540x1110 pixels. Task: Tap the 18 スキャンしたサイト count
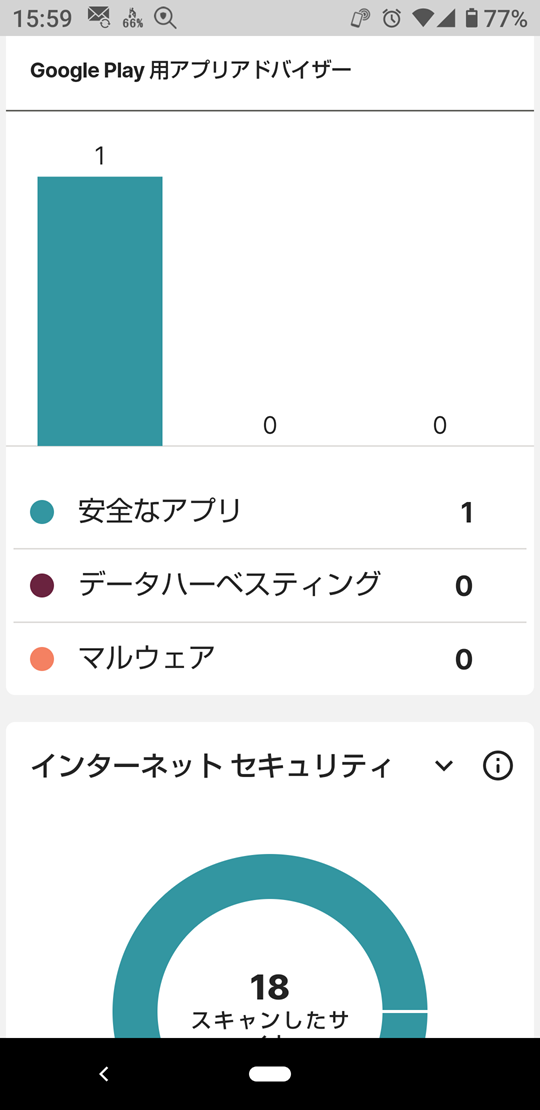point(270,987)
